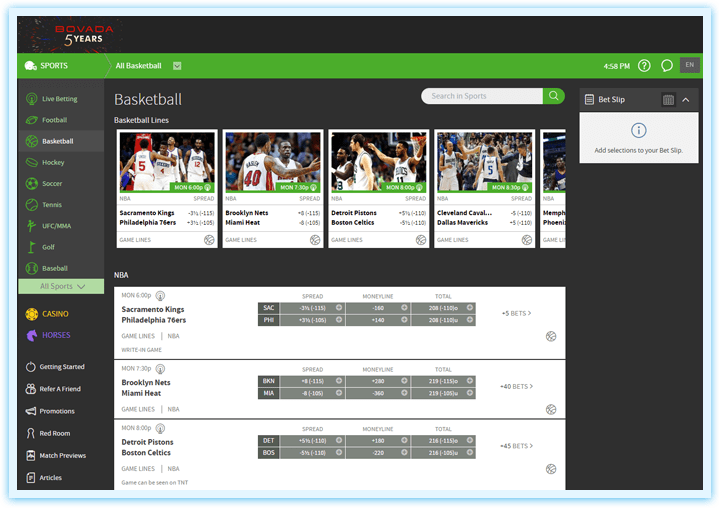Click the Match Previews icon
The width and height of the screenshot is (719, 509).
click(31, 455)
